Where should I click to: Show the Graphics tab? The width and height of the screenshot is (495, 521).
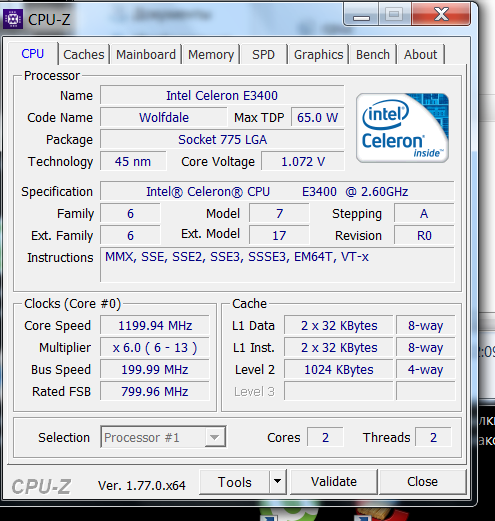pyautogui.click(x=318, y=54)
